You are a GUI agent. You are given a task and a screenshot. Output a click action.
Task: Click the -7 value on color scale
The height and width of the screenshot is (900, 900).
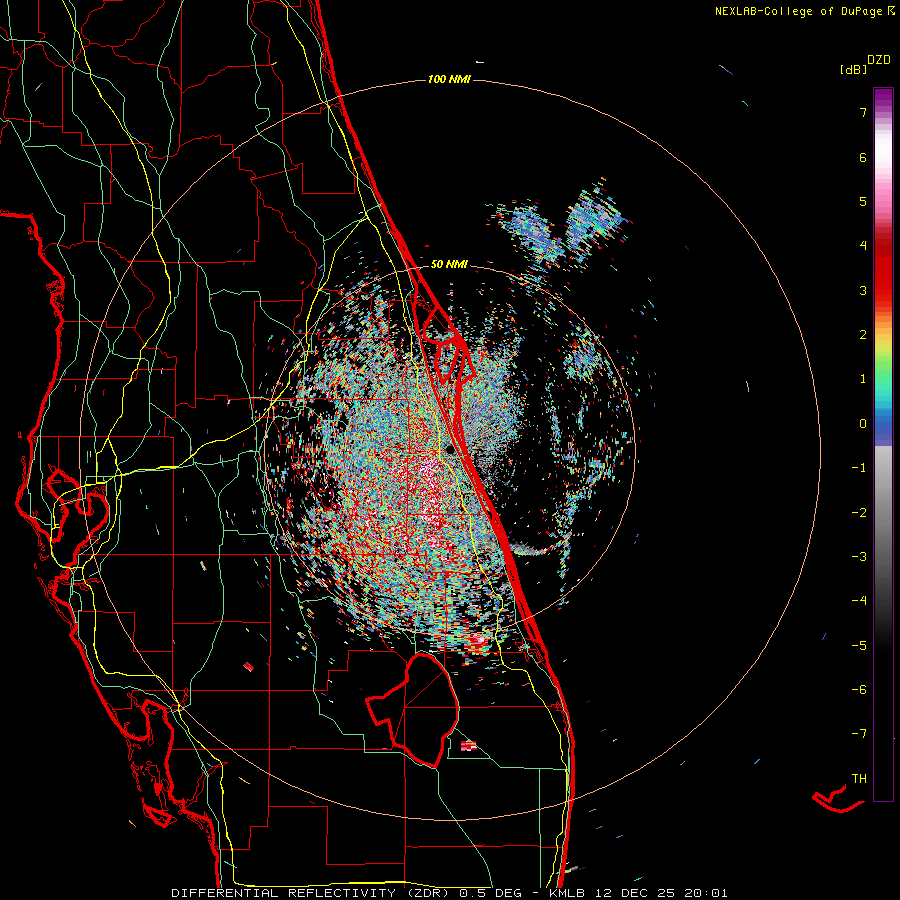859,734
